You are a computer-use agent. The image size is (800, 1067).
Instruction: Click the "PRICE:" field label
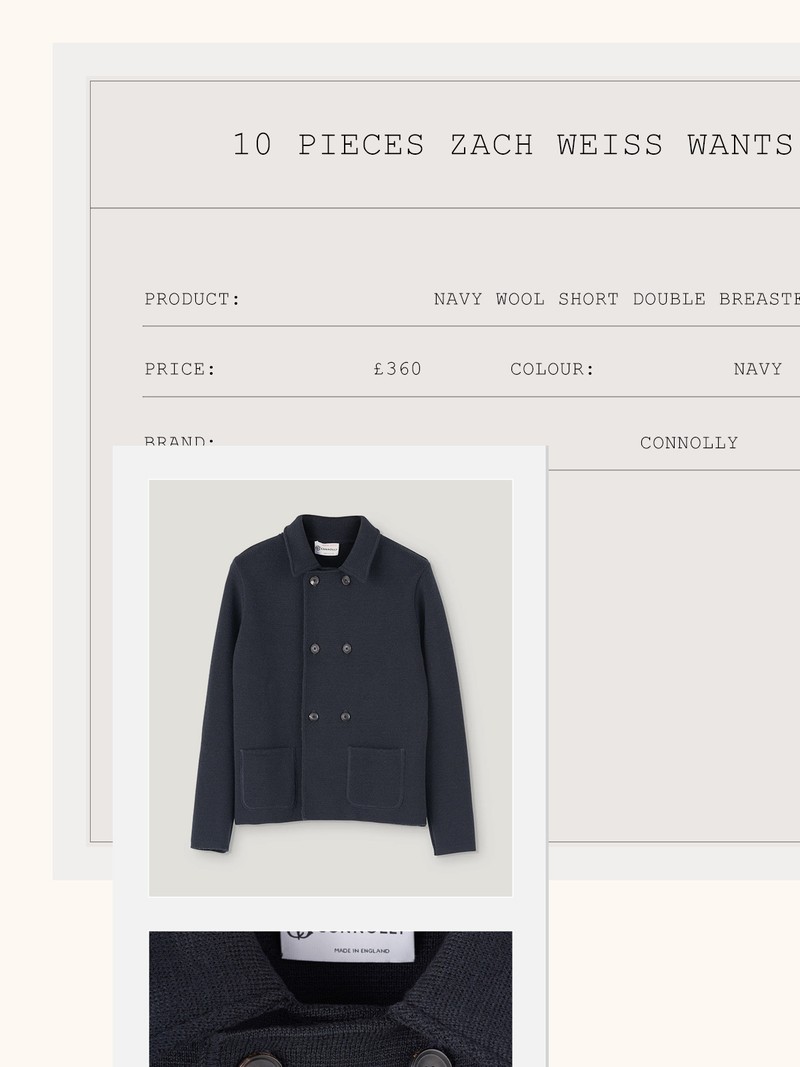181,369
